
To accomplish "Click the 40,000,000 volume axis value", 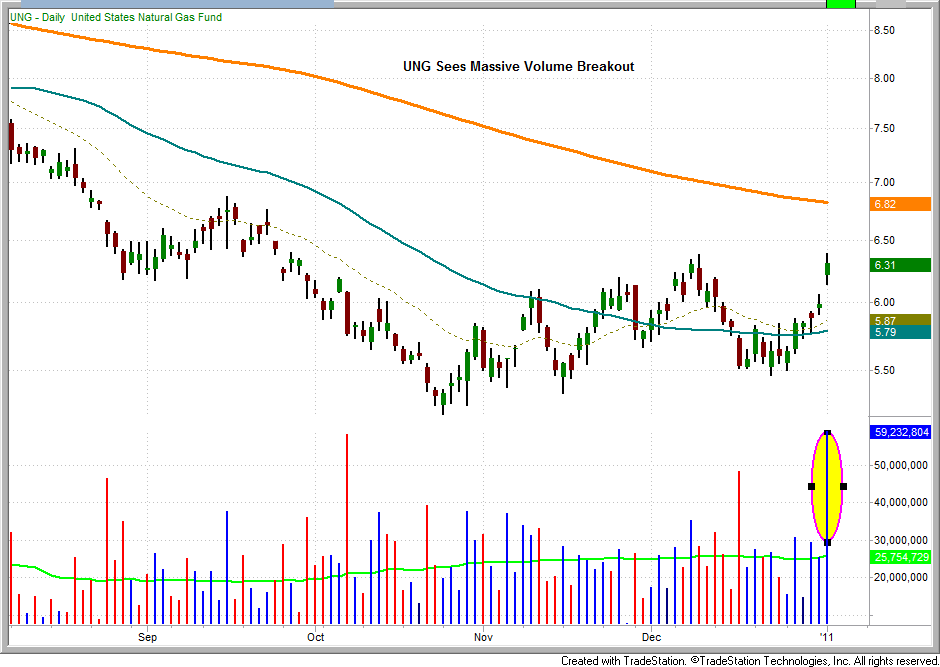I will 902,503.
